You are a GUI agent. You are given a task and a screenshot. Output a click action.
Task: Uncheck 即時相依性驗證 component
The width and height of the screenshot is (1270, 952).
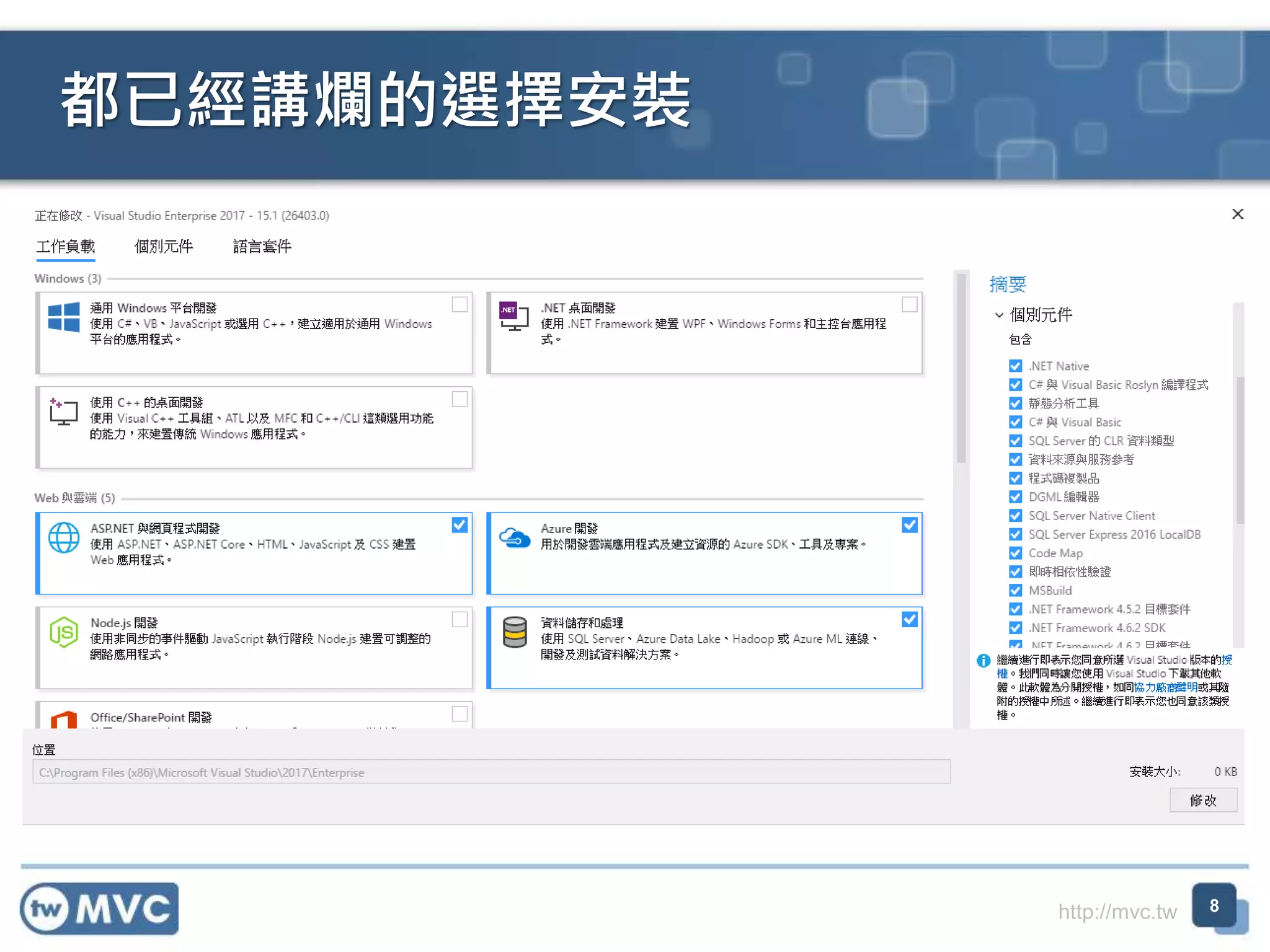1015,571
